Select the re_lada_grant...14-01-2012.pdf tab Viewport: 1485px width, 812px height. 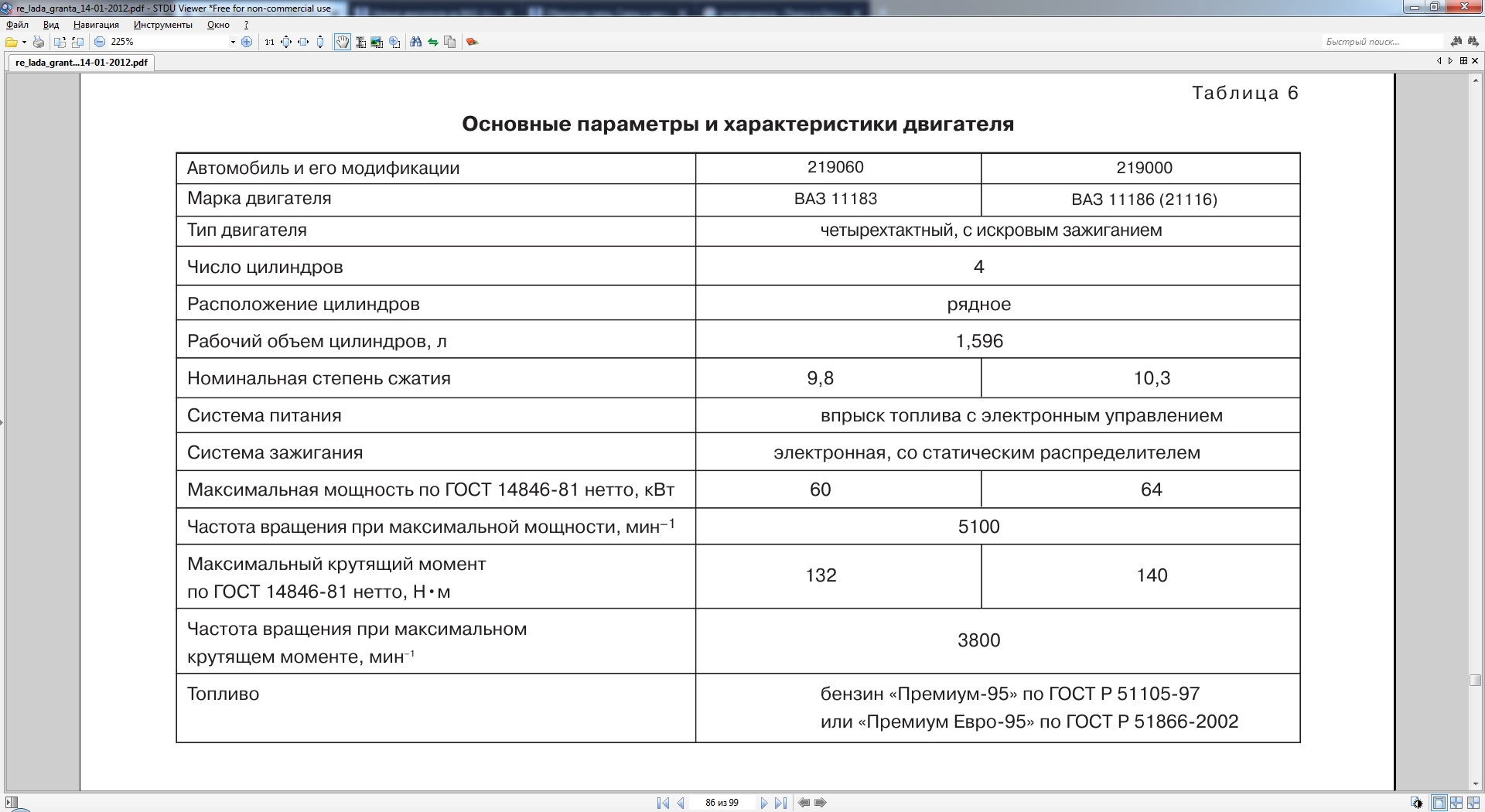[81, 63]
